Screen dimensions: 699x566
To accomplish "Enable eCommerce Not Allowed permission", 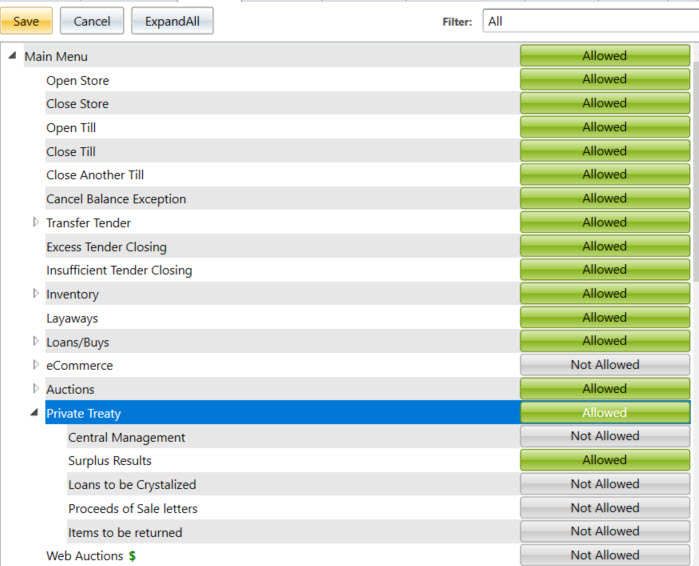I will 605,365.
